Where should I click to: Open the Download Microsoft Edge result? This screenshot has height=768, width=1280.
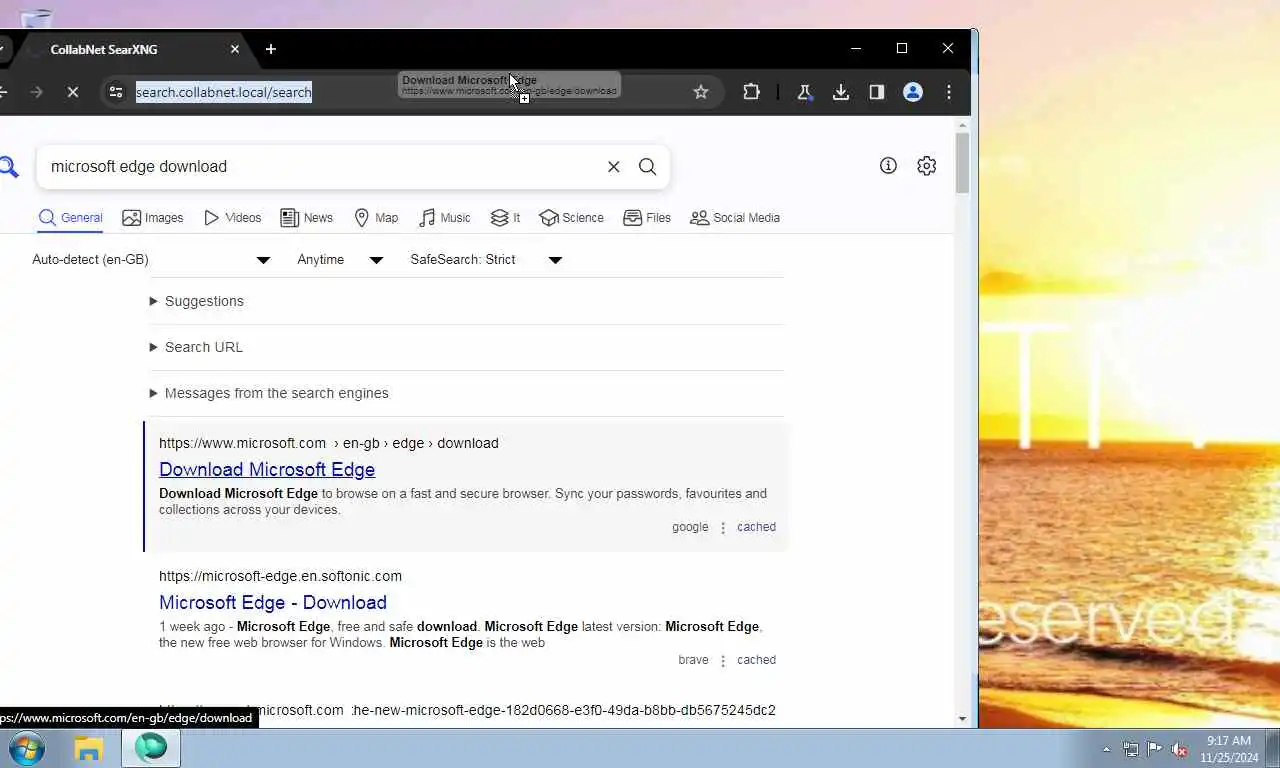click(x=267, y=470)
